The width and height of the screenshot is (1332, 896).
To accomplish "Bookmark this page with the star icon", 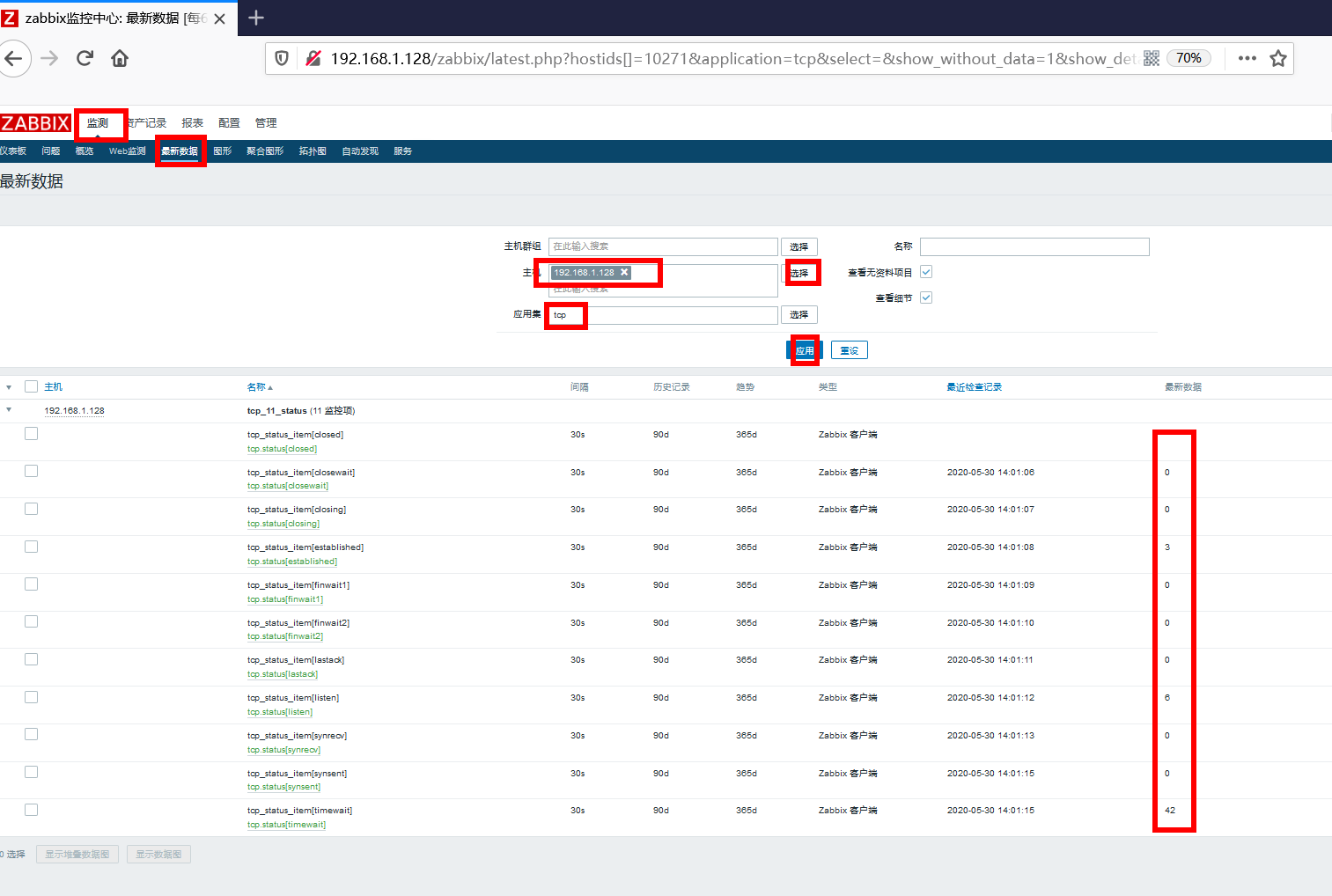I will tap(1278, 59).
